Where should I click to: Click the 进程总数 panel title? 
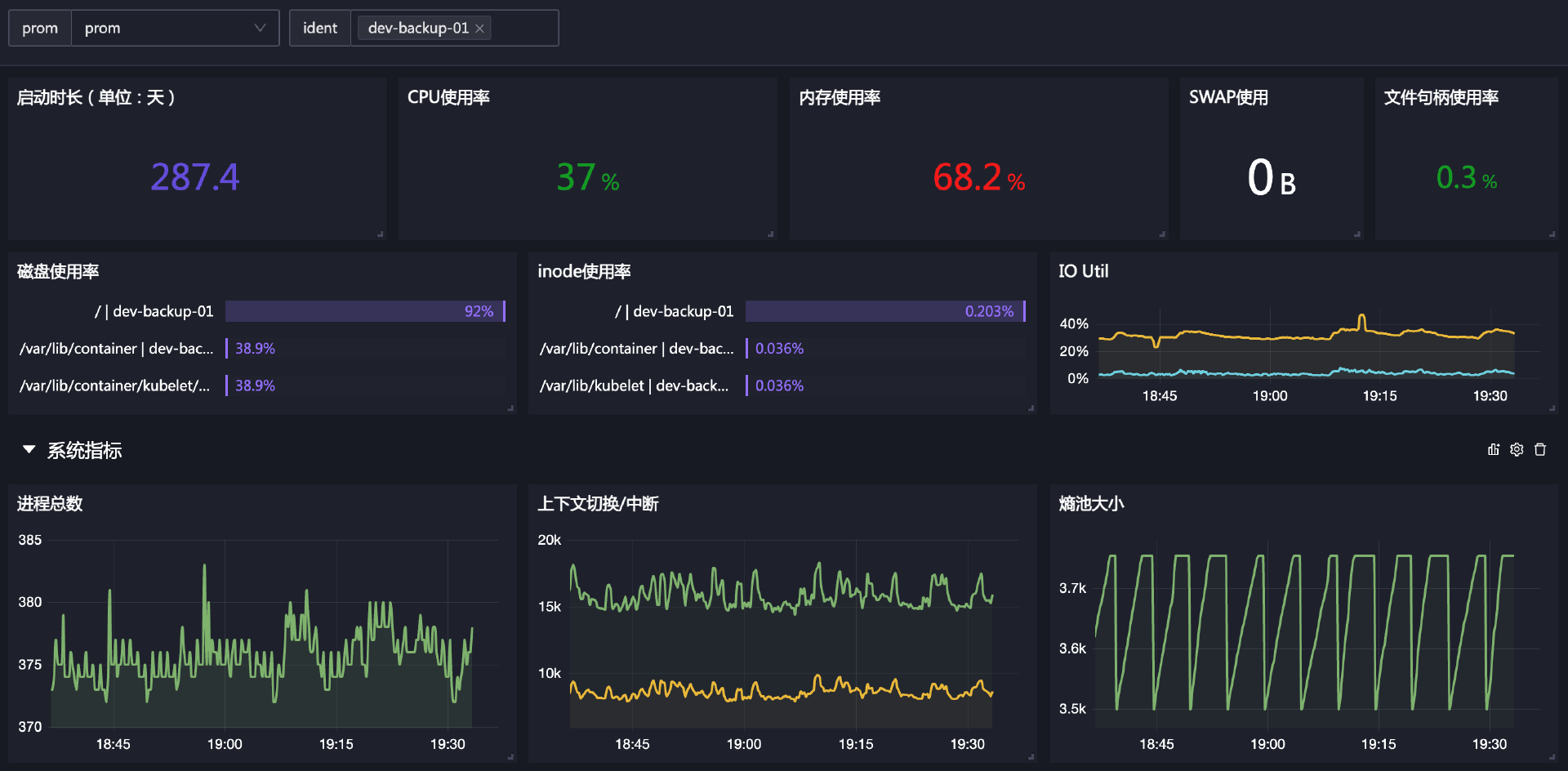pos(50,504)
